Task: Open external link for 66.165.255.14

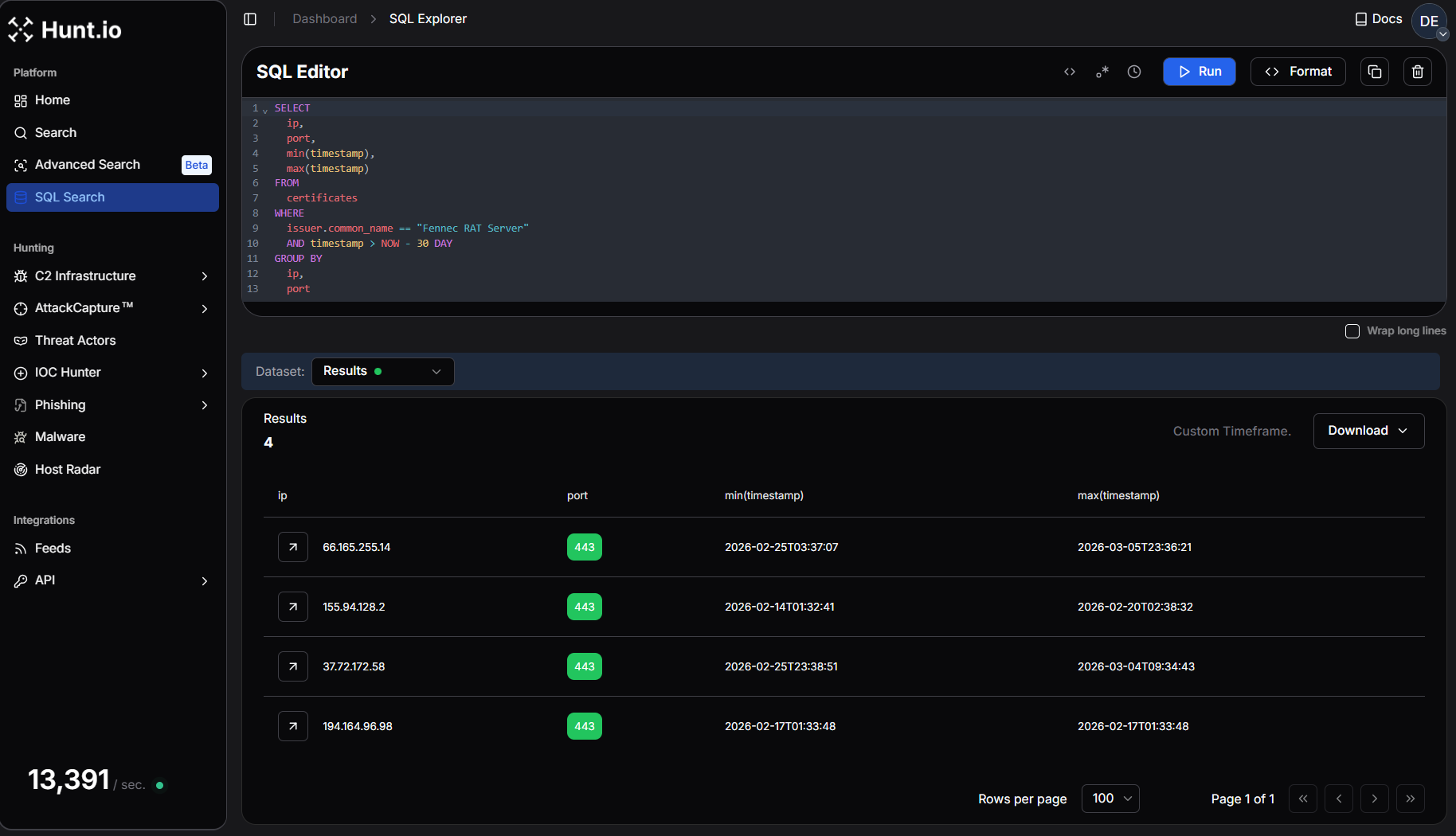Action: pyautogui.click(x=293, y=547)
